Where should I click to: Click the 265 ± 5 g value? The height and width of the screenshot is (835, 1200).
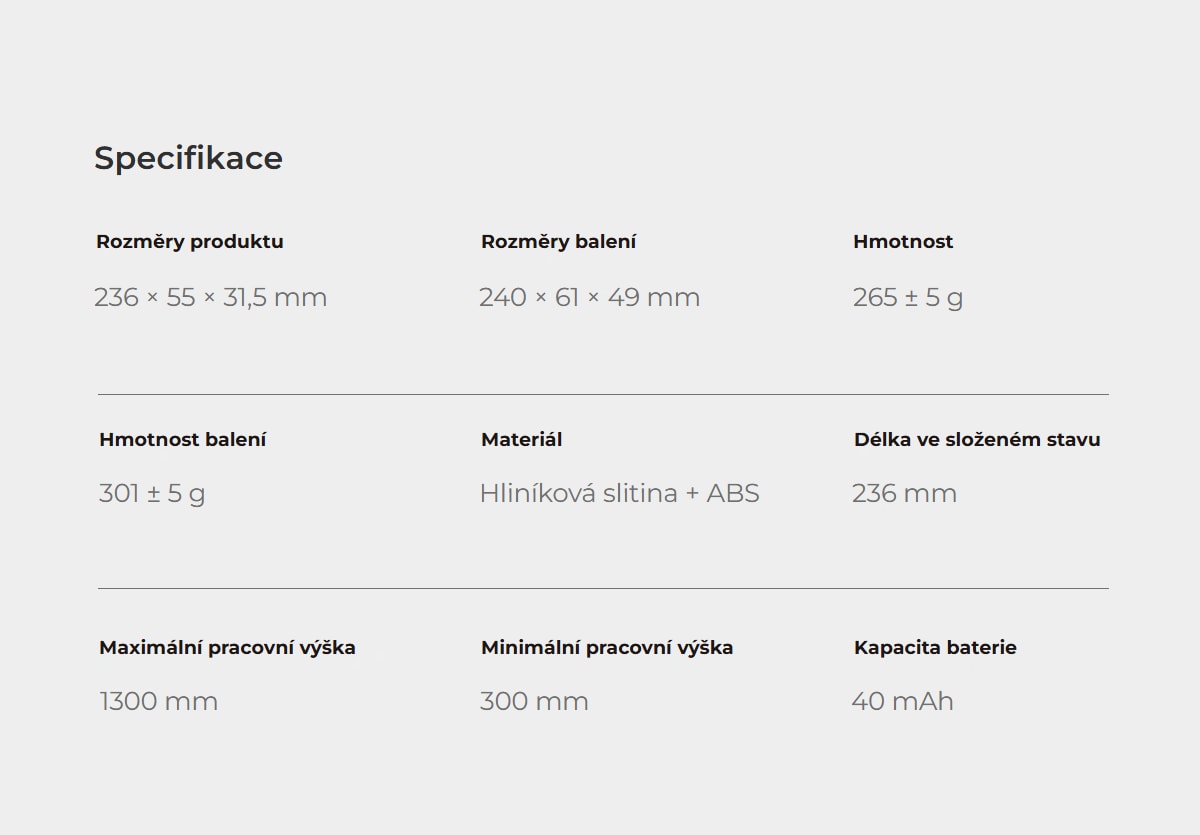[x=908, y=297]
